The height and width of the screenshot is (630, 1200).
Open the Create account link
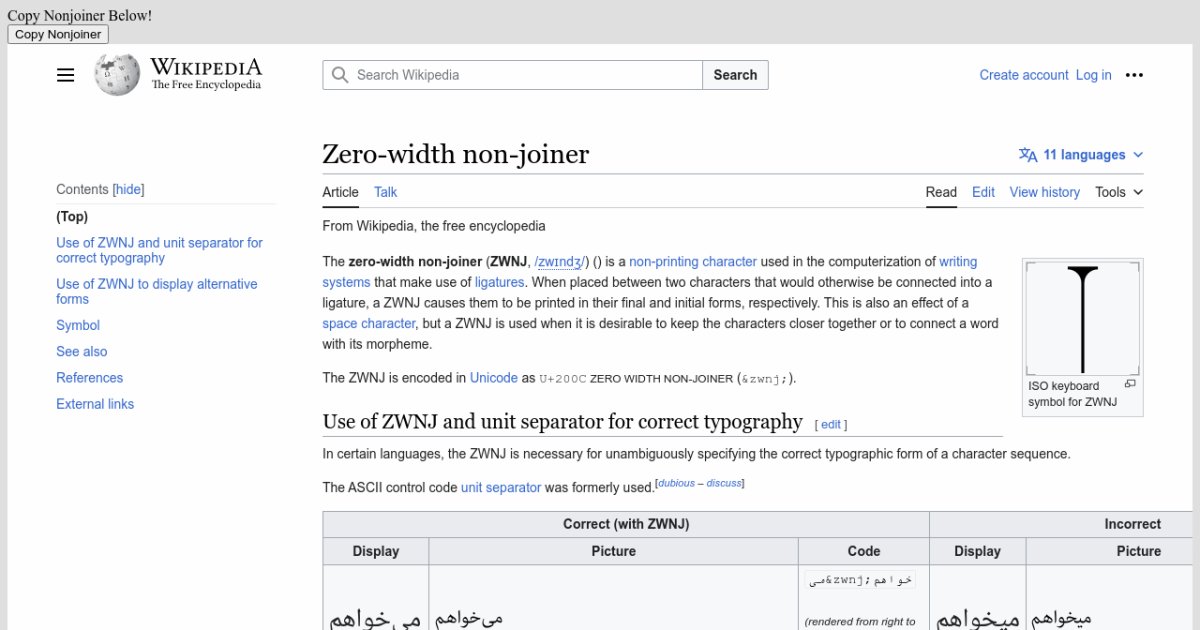point(1023,75)
